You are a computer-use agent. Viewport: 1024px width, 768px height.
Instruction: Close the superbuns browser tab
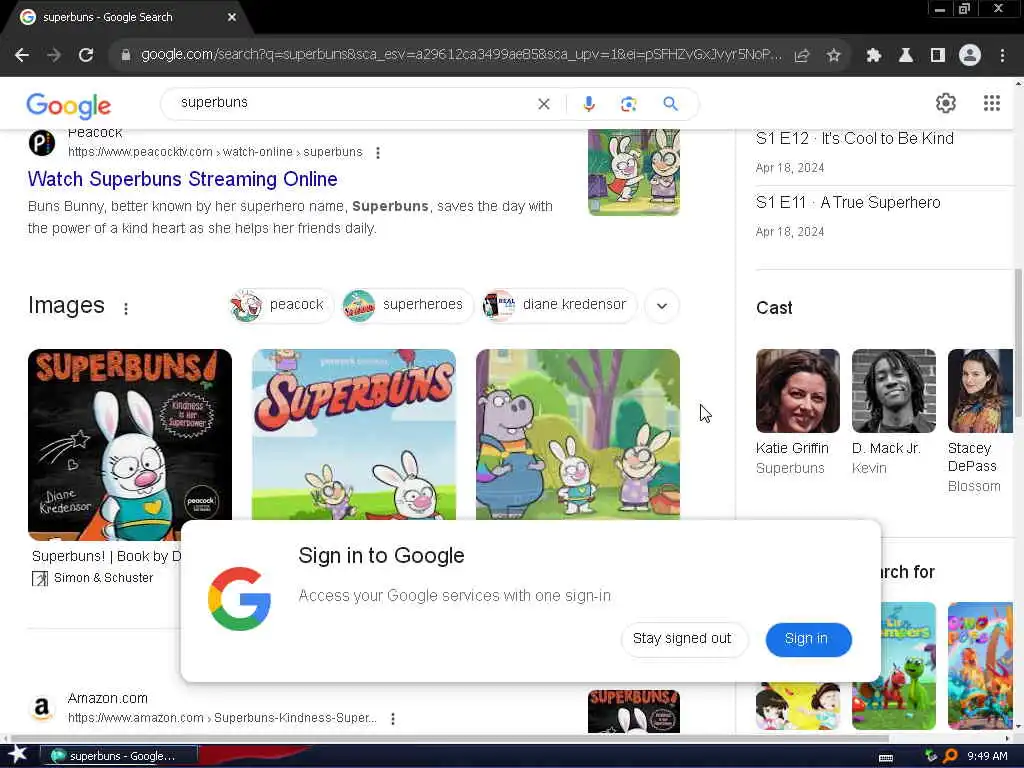coord(232,18)
